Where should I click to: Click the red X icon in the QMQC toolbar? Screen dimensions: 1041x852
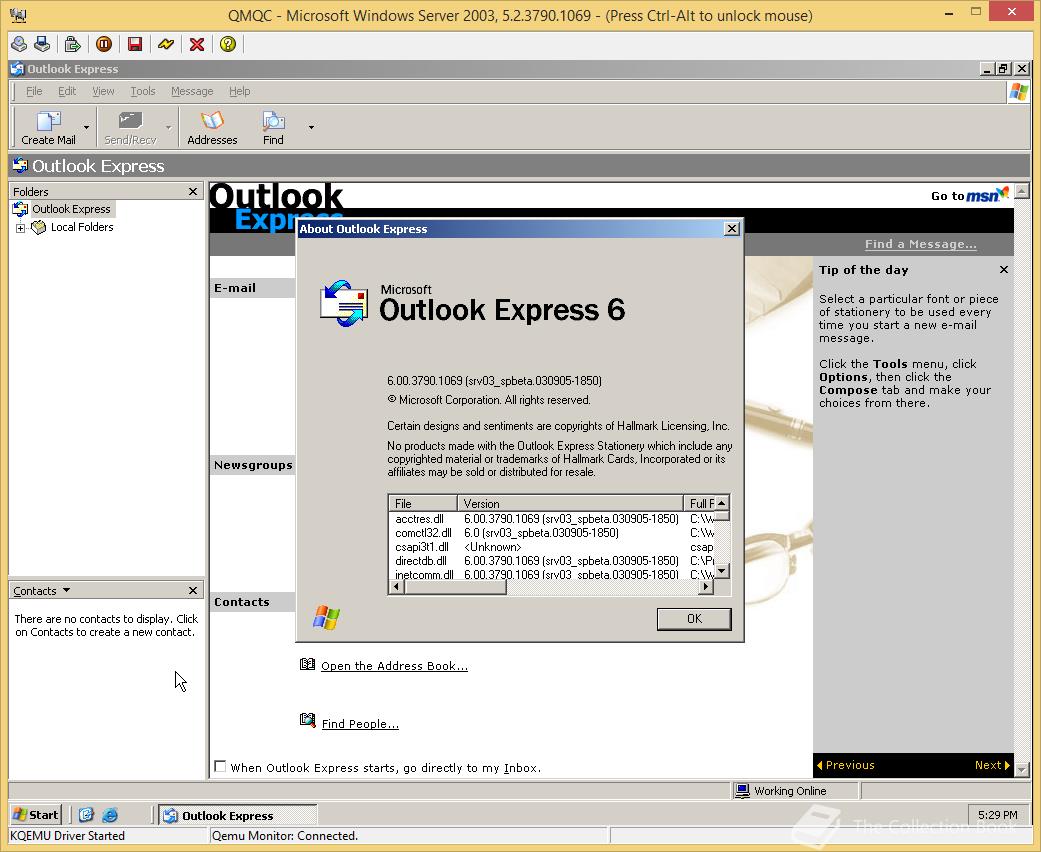tap(197, 44)
